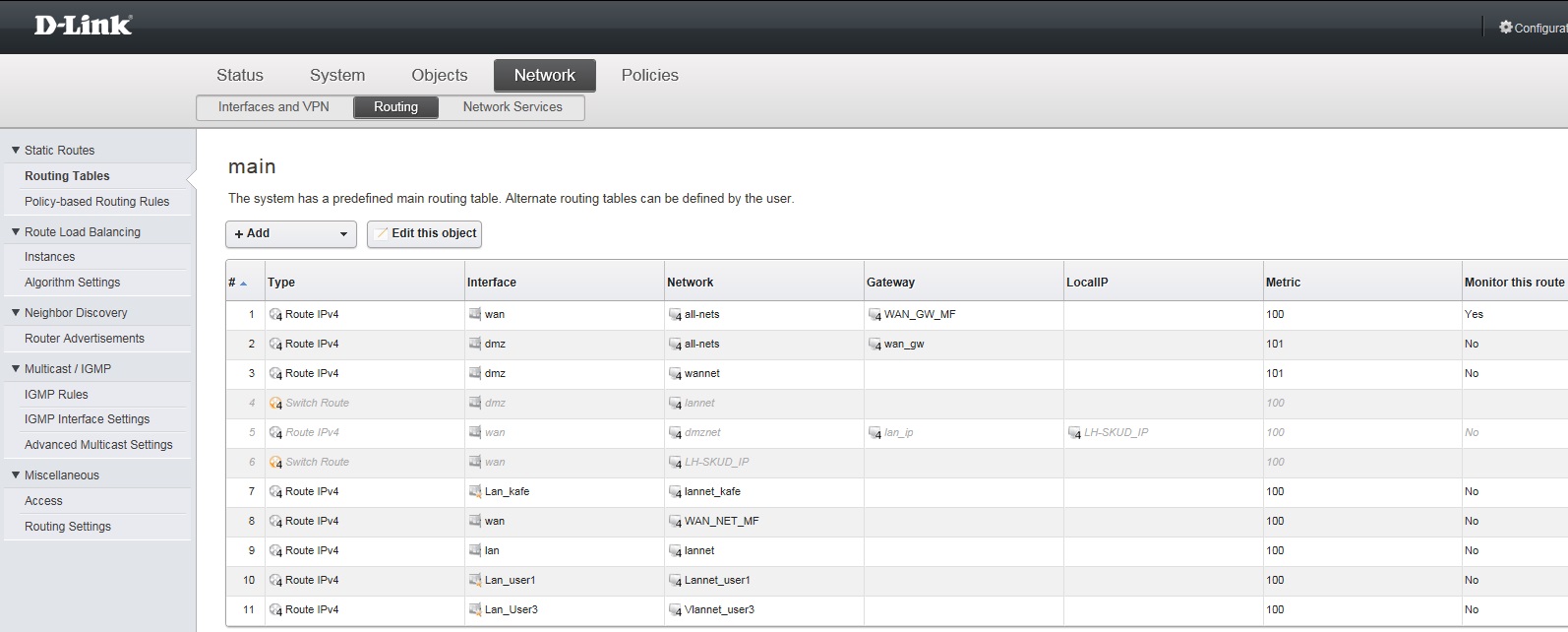Open Policy-based Routing Rules
This screenshot has height=632, width=1568.
[96, 202]
